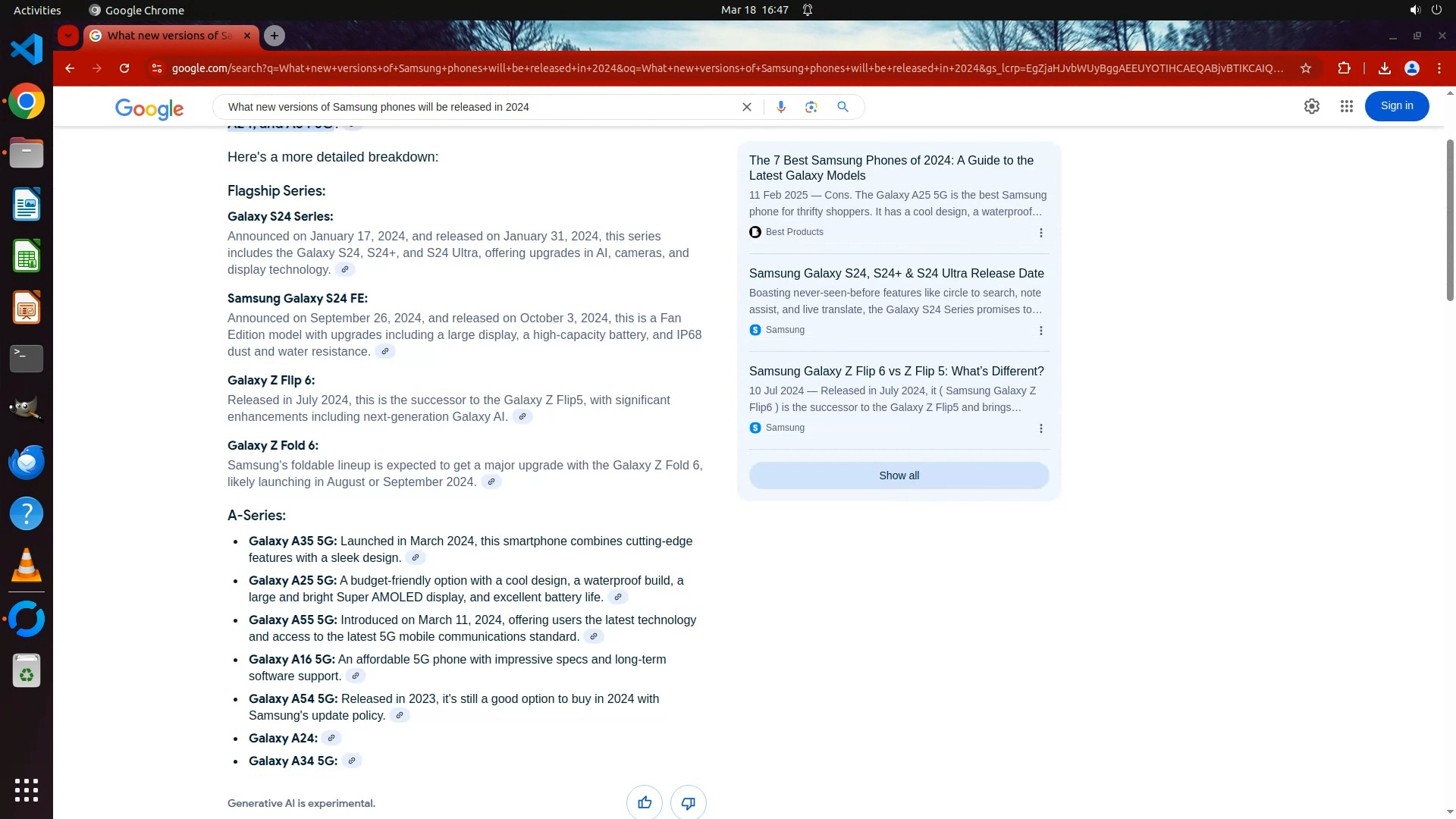The height and width of the screenshot is (819, 1456).
Task: Expand the tab search dropdown arrow
Action: point(68,36)
